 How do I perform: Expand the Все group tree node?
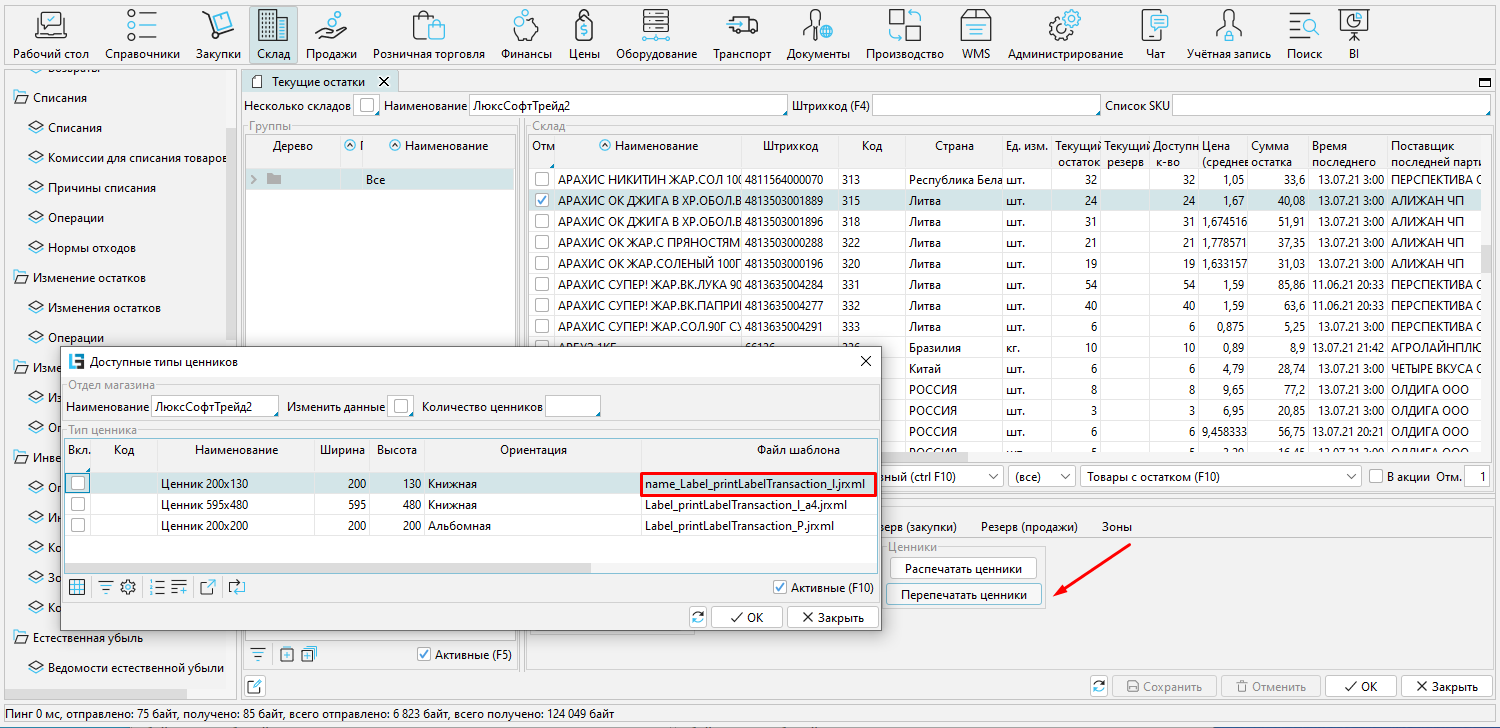coord(253,180)
